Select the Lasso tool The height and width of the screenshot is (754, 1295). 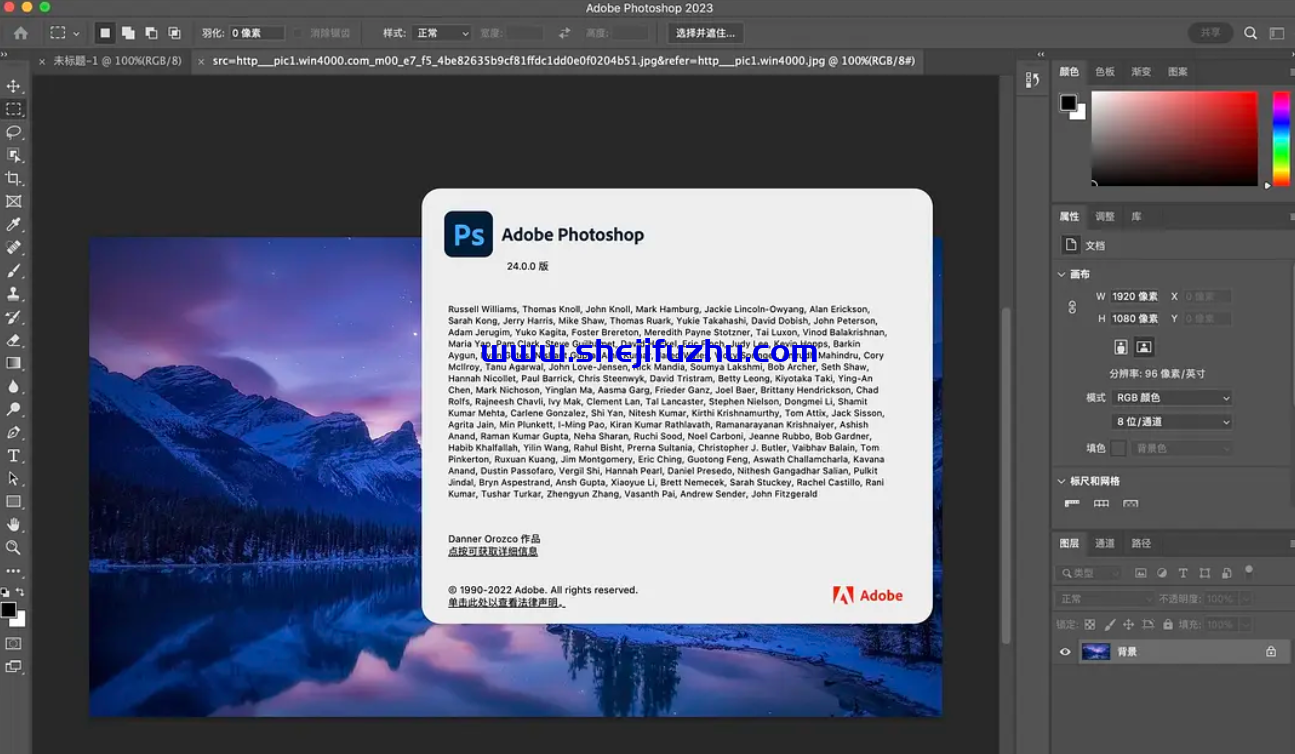point(14,132)
